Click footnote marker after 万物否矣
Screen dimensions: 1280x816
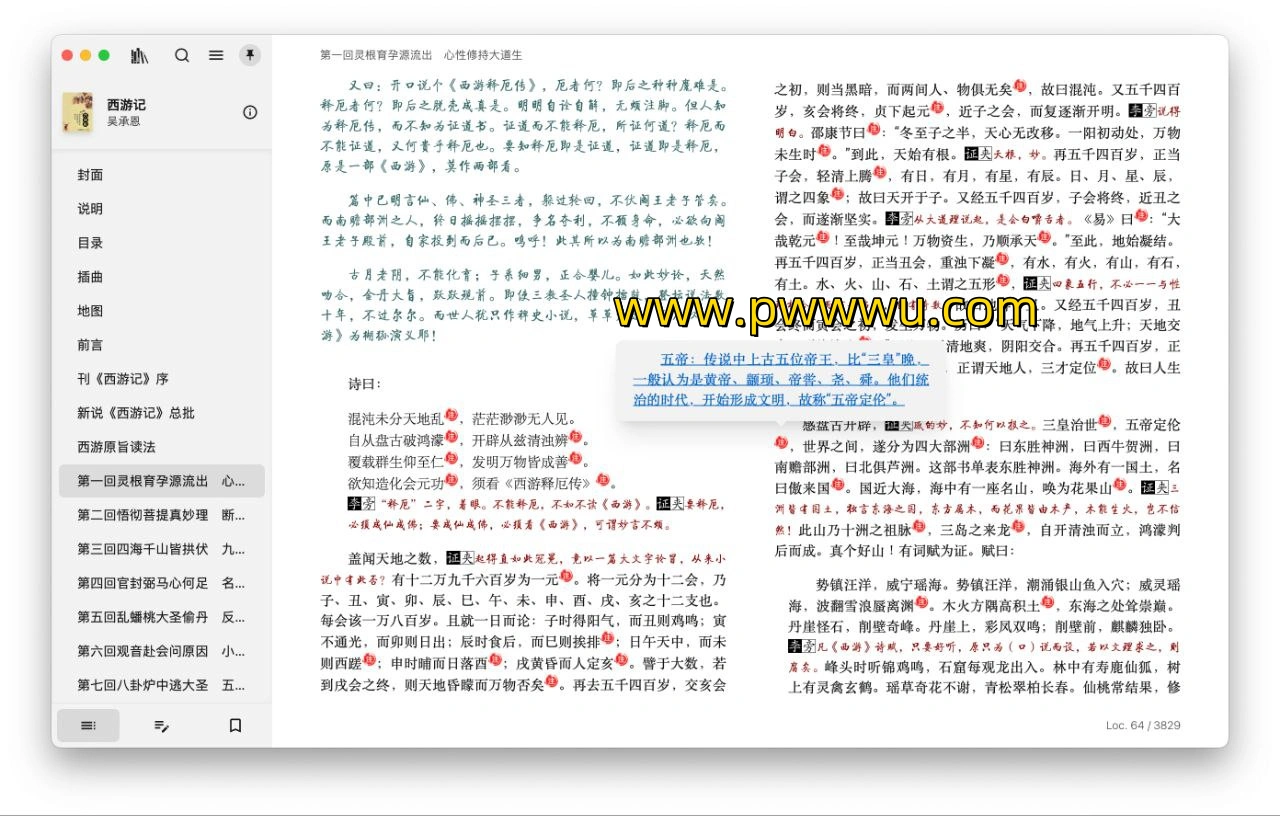coord(551,681)
